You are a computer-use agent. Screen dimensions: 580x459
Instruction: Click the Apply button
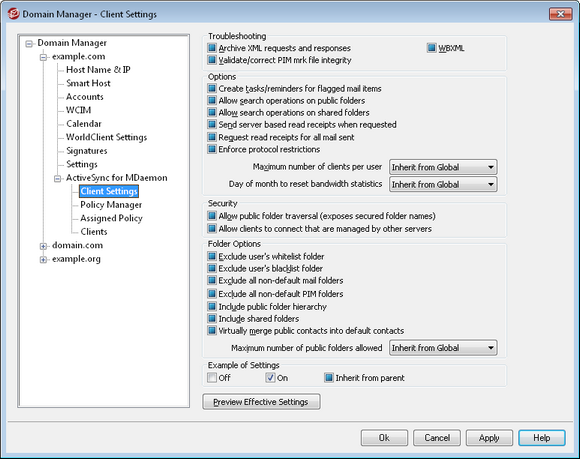click(x=489, y=438)
